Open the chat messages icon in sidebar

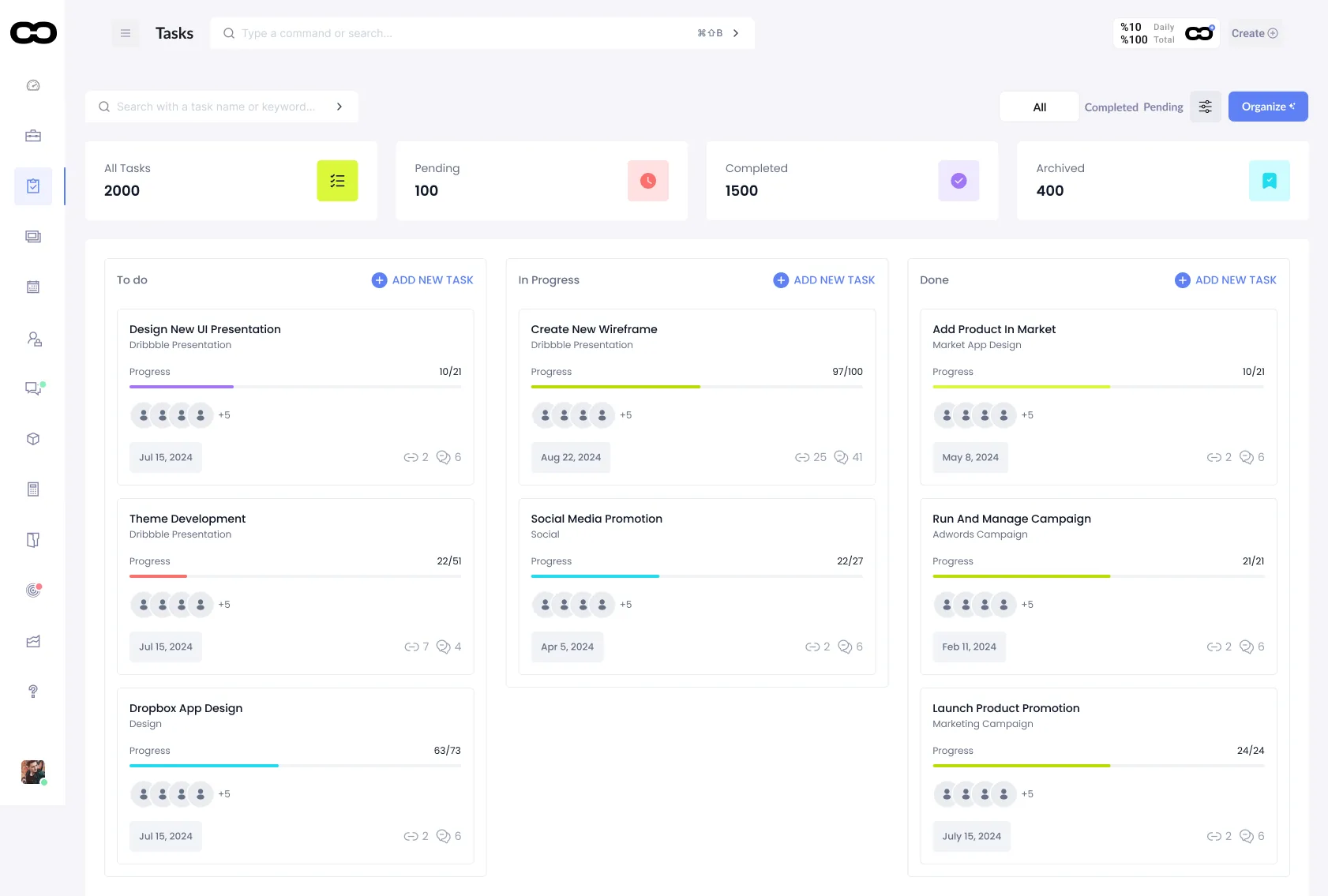[x=34, y=388]
